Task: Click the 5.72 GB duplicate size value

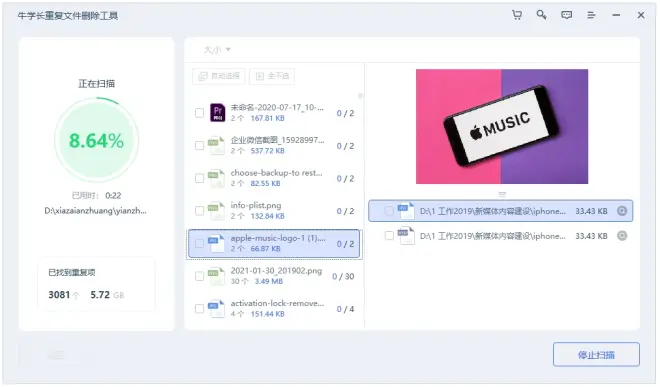Action: click(x=107, y=295)
